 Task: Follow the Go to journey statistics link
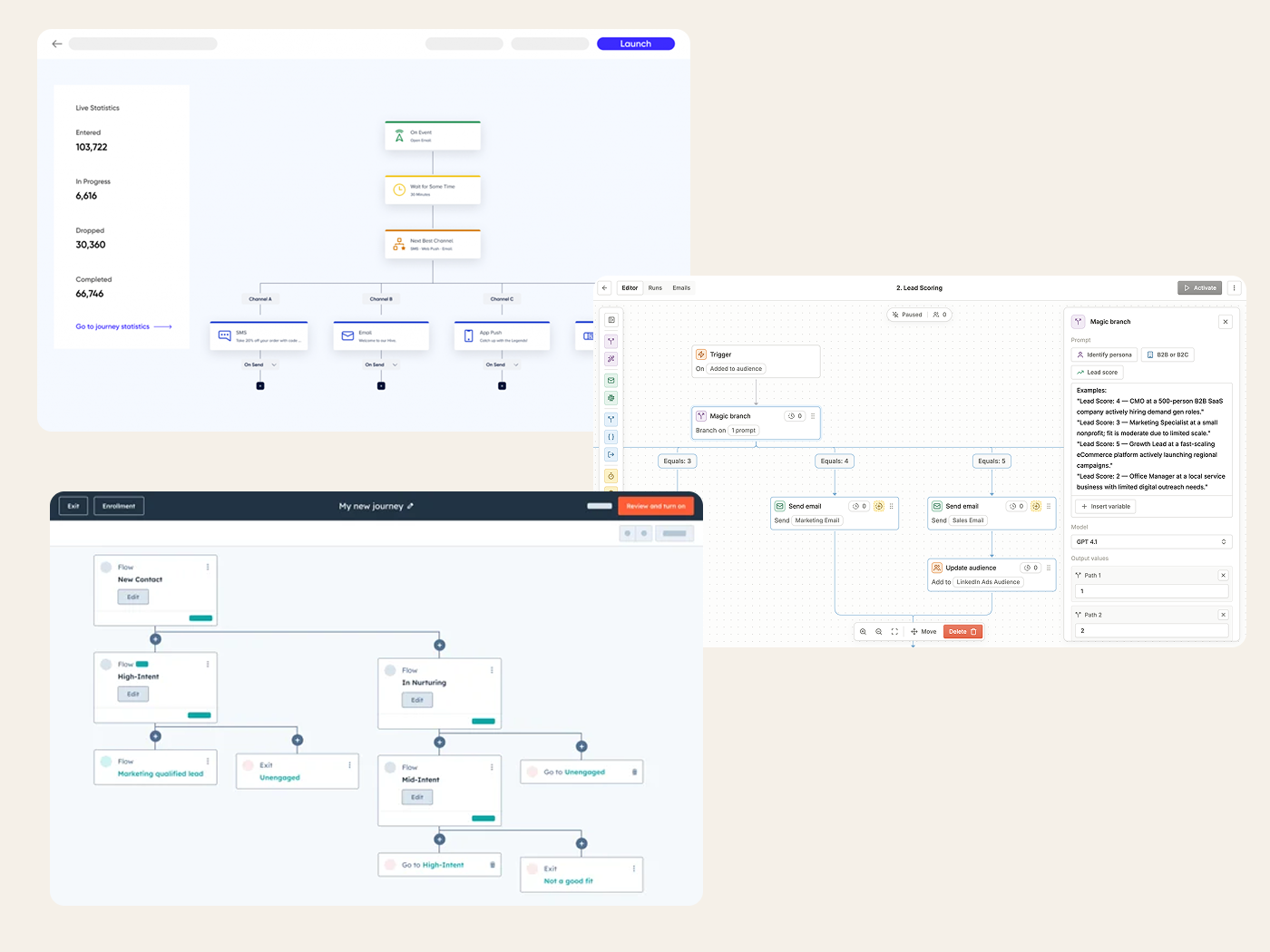coord(123,326)
